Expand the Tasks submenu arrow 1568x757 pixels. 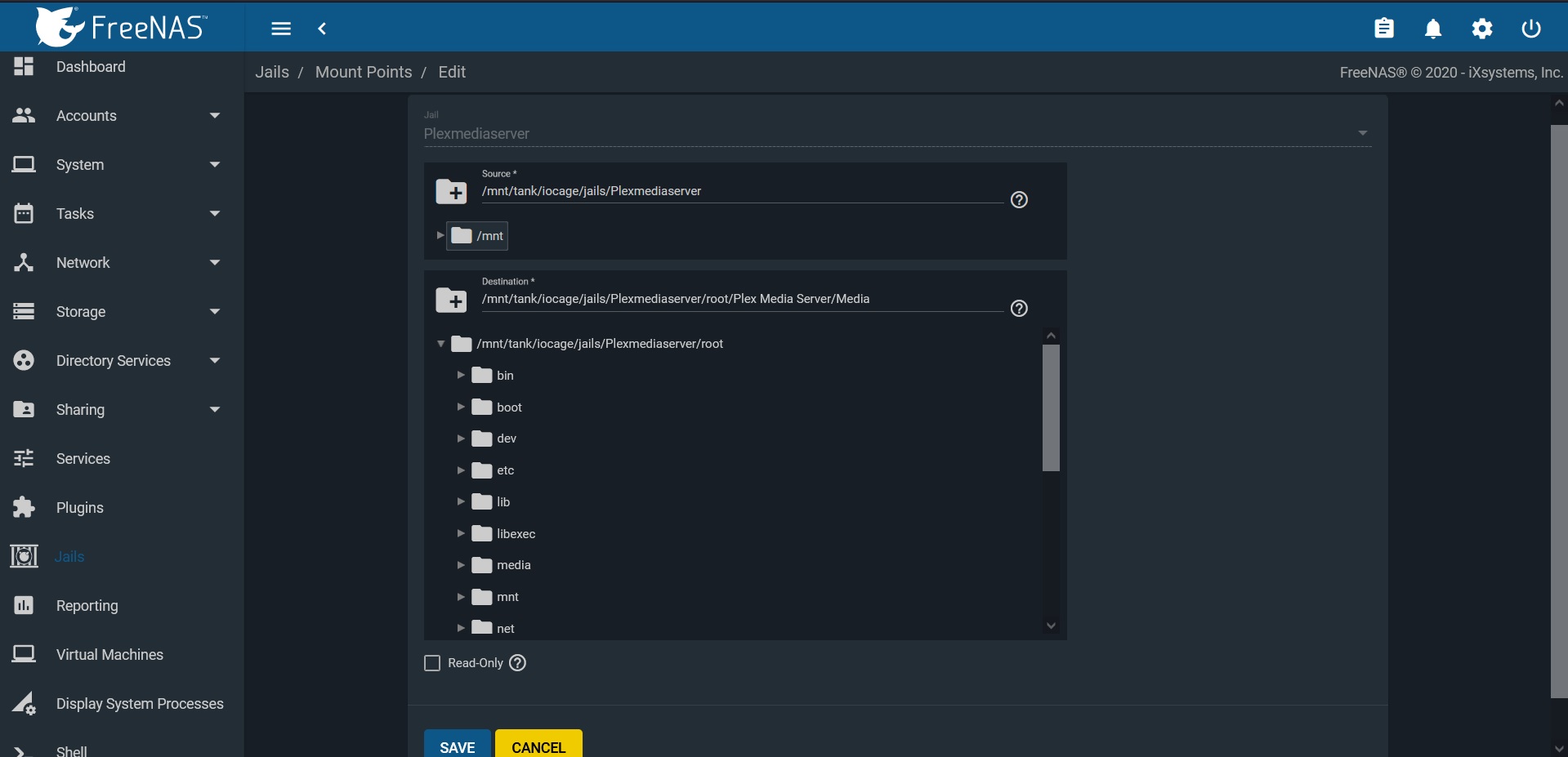click(x=215, y=214)
